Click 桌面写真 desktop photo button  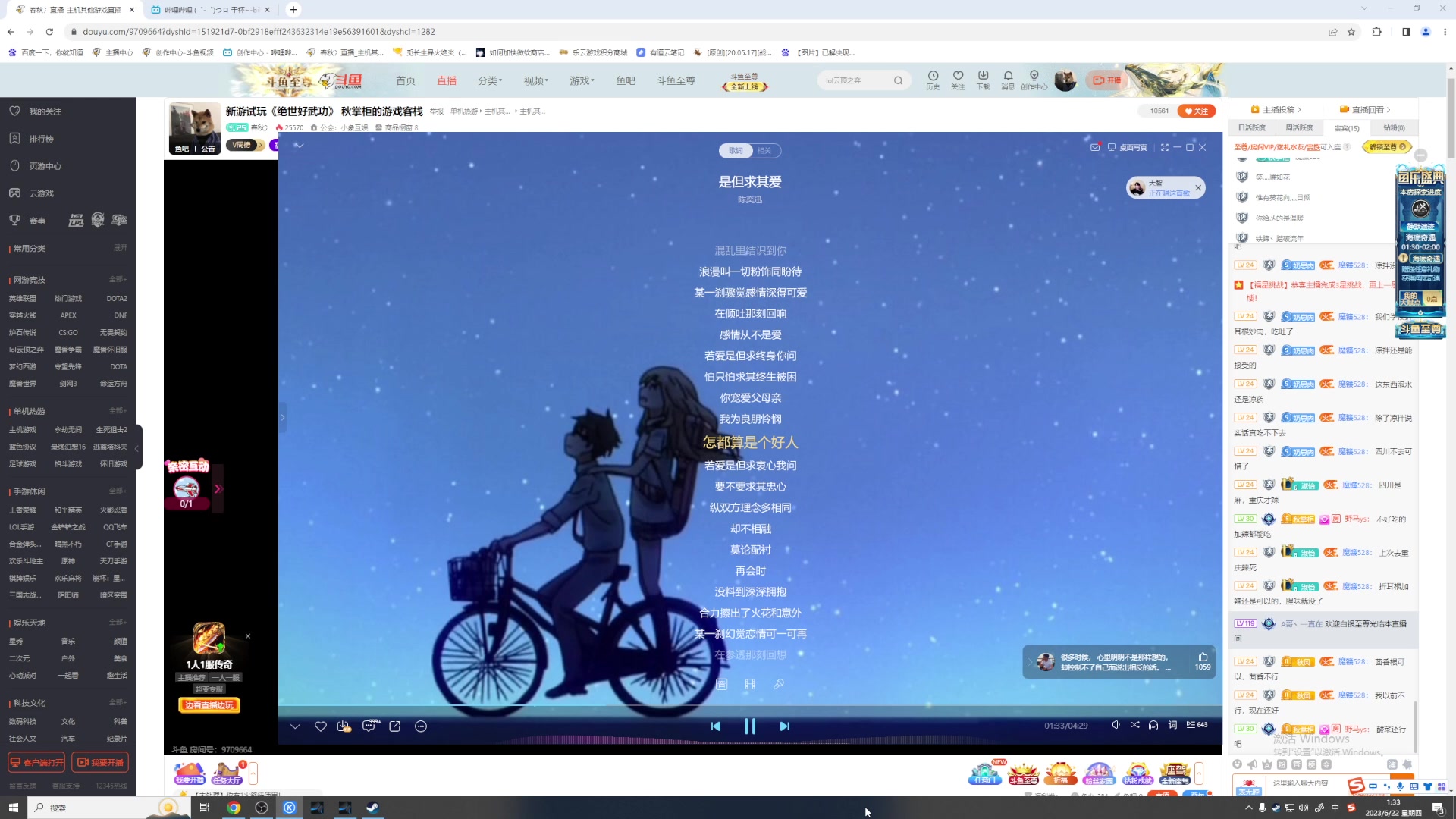coord(1128,147)
